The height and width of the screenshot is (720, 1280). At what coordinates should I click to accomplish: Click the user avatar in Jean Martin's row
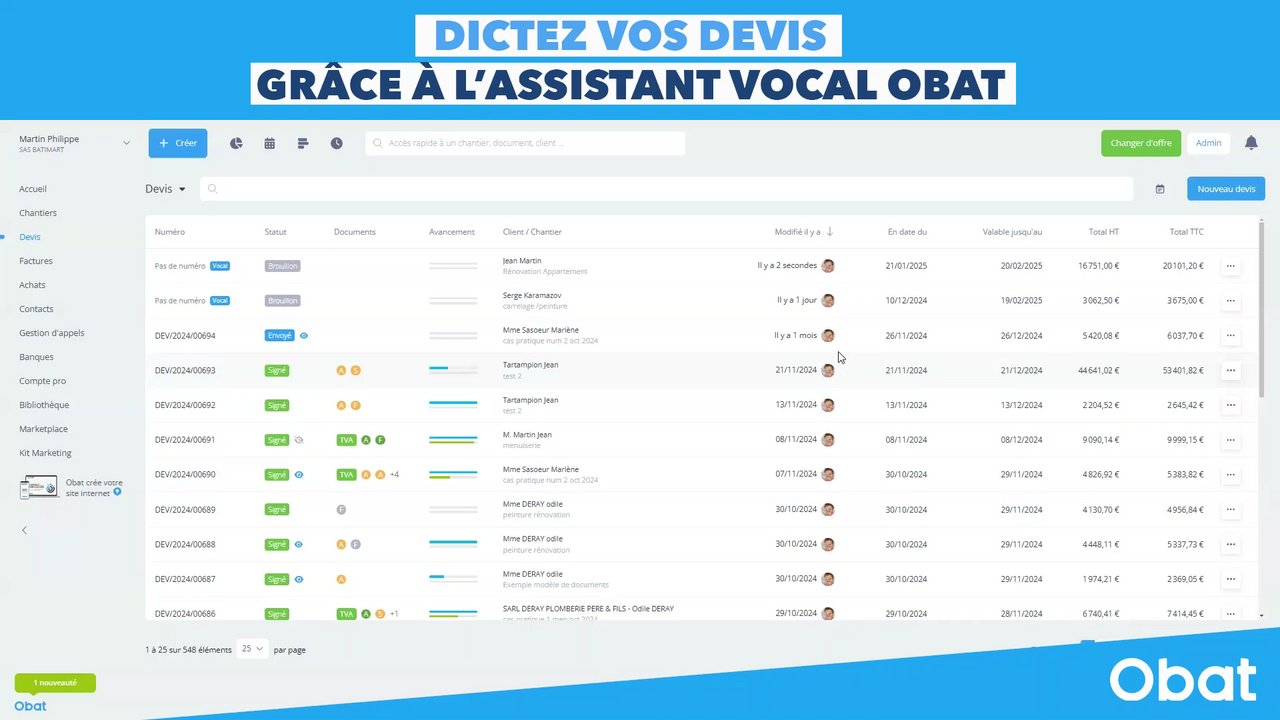pos(828,266)
